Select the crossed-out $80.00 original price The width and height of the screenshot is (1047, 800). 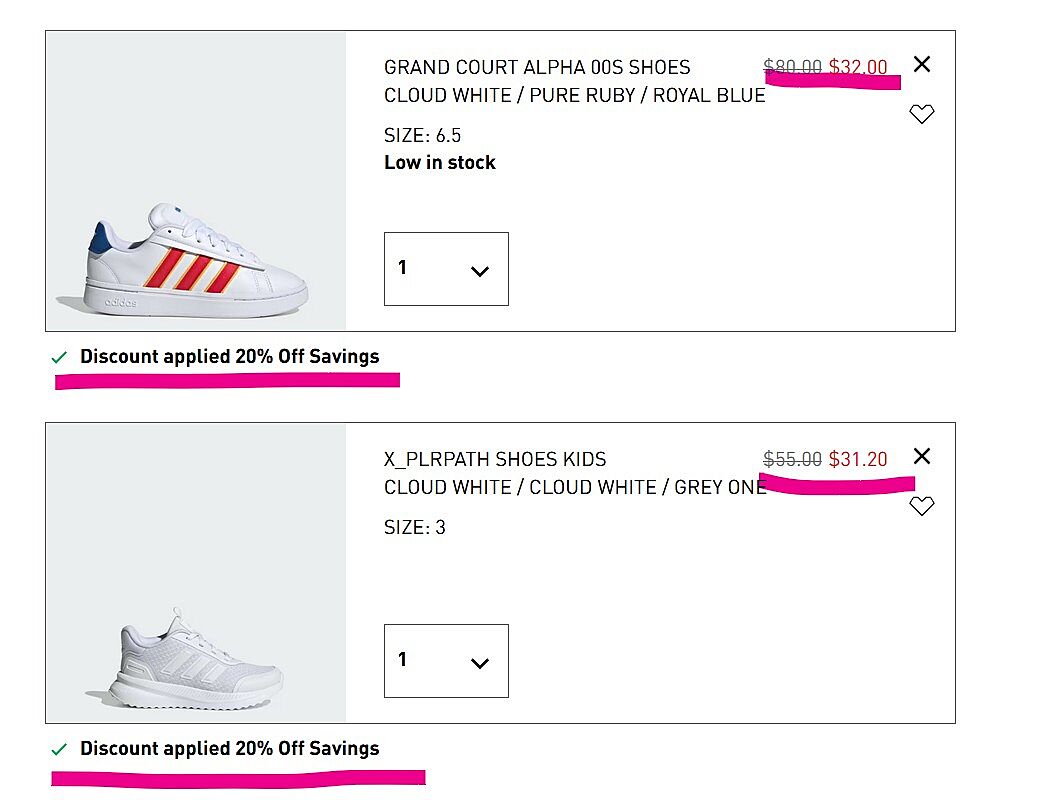click(793, 67)
